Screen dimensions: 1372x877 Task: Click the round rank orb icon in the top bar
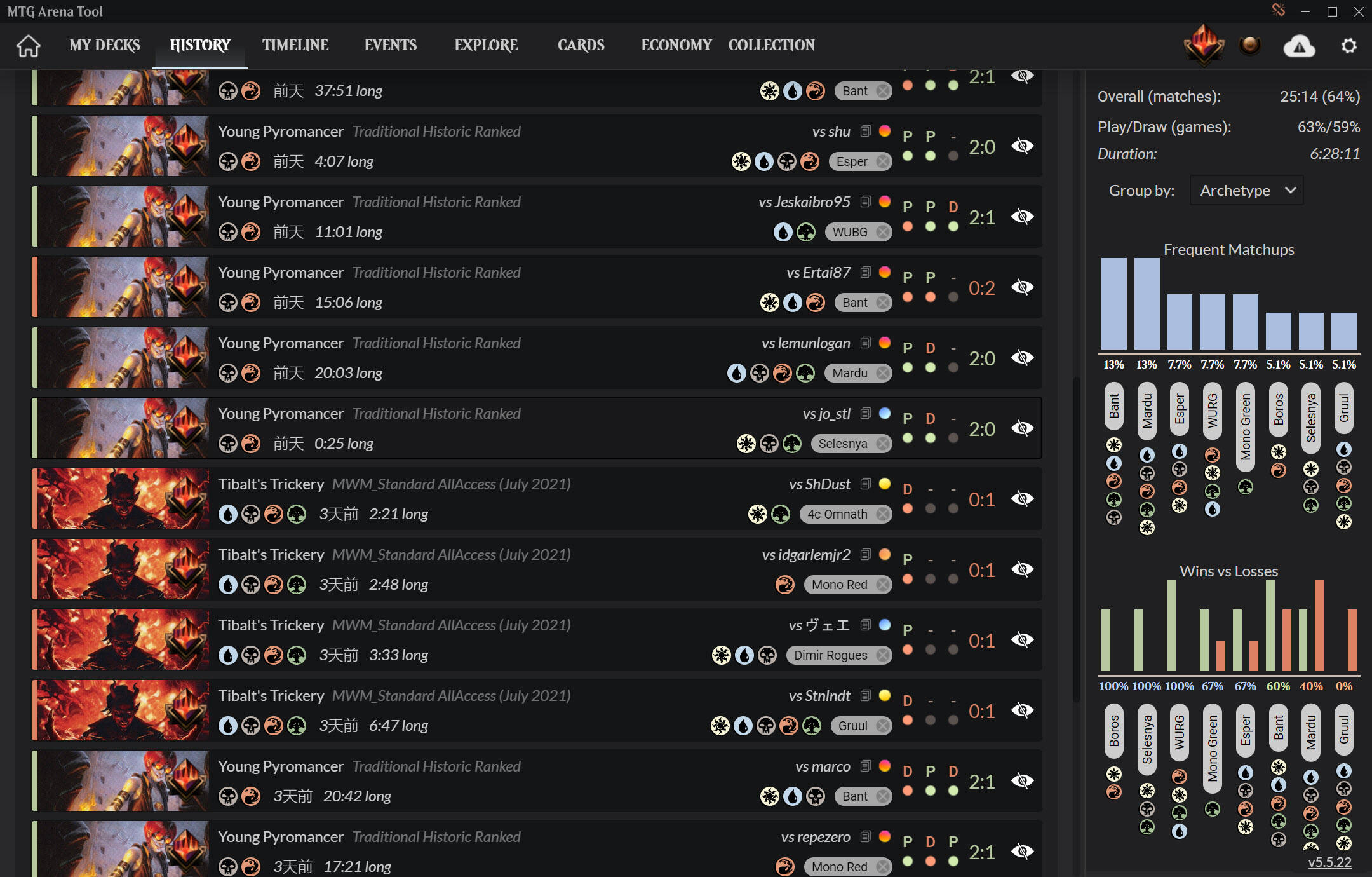1250,45
